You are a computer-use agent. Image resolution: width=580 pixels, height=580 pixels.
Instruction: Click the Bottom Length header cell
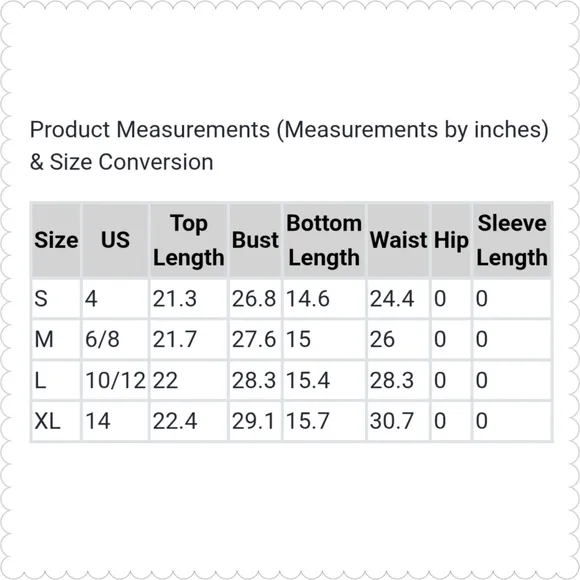point(324,240)
